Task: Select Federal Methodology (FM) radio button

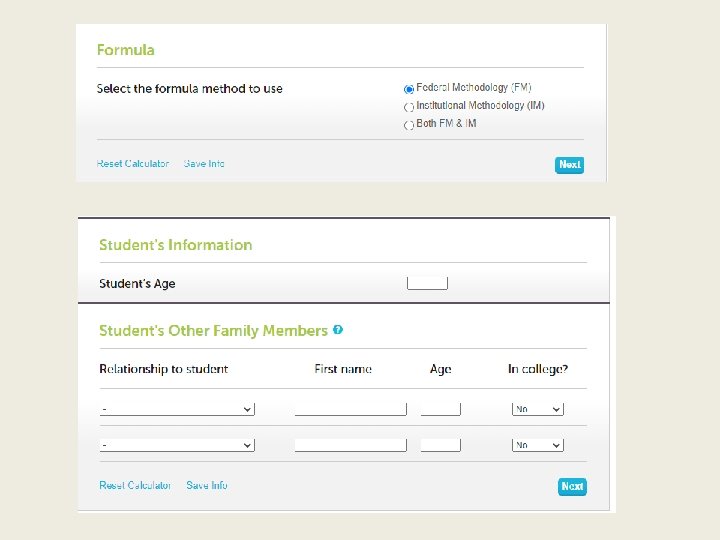Action: pos(409,90)
